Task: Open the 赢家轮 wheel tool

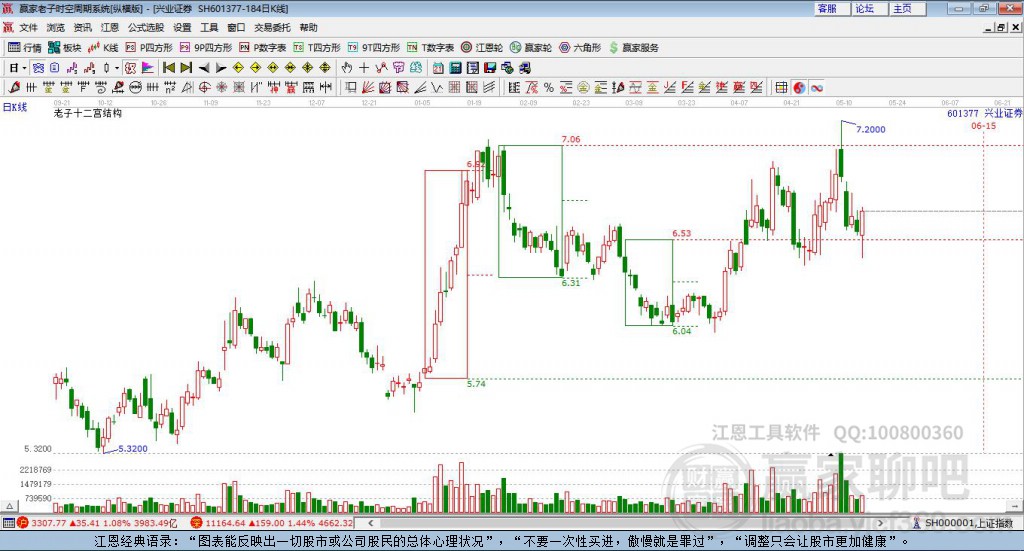Action: pyautogui.click(x=531, y=48)
